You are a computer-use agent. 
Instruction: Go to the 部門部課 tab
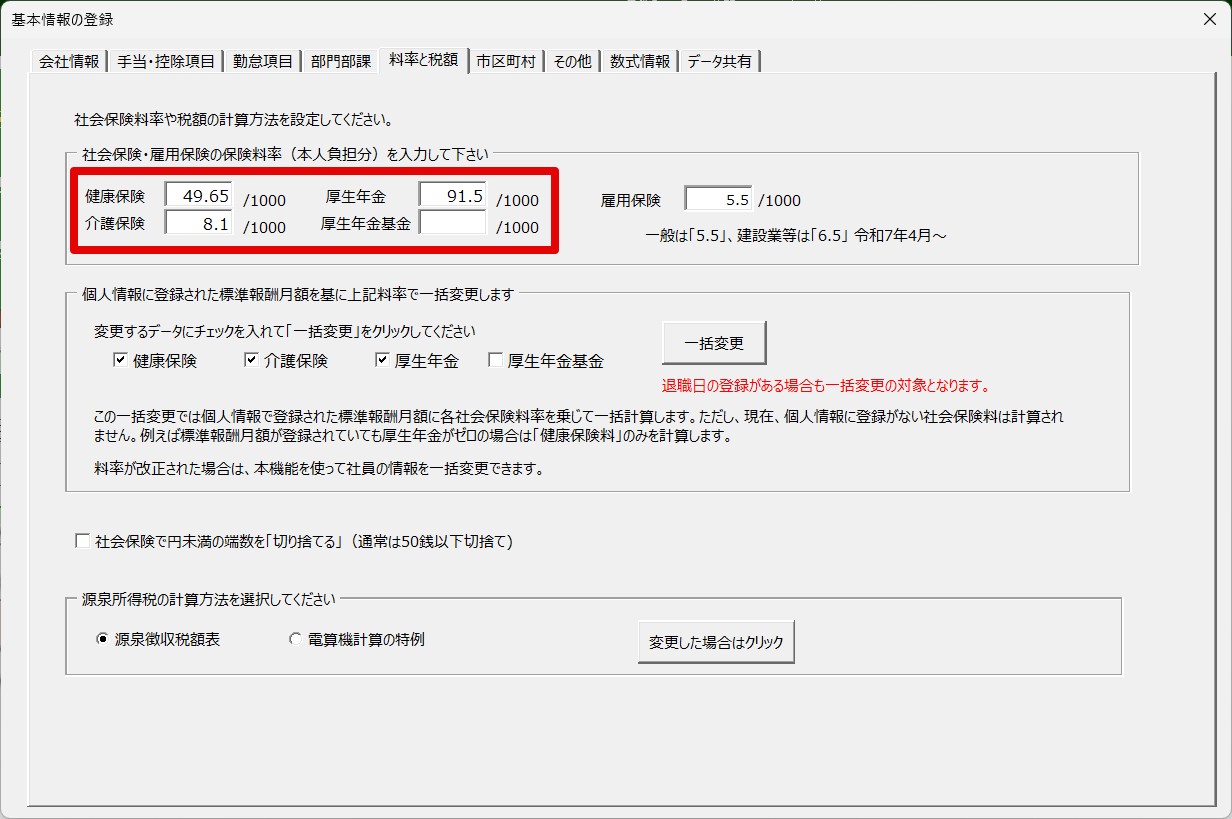(340, 62)
